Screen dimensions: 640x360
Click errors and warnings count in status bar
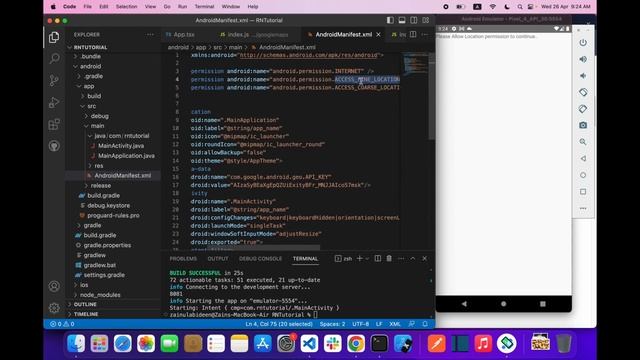pos(62,324)
